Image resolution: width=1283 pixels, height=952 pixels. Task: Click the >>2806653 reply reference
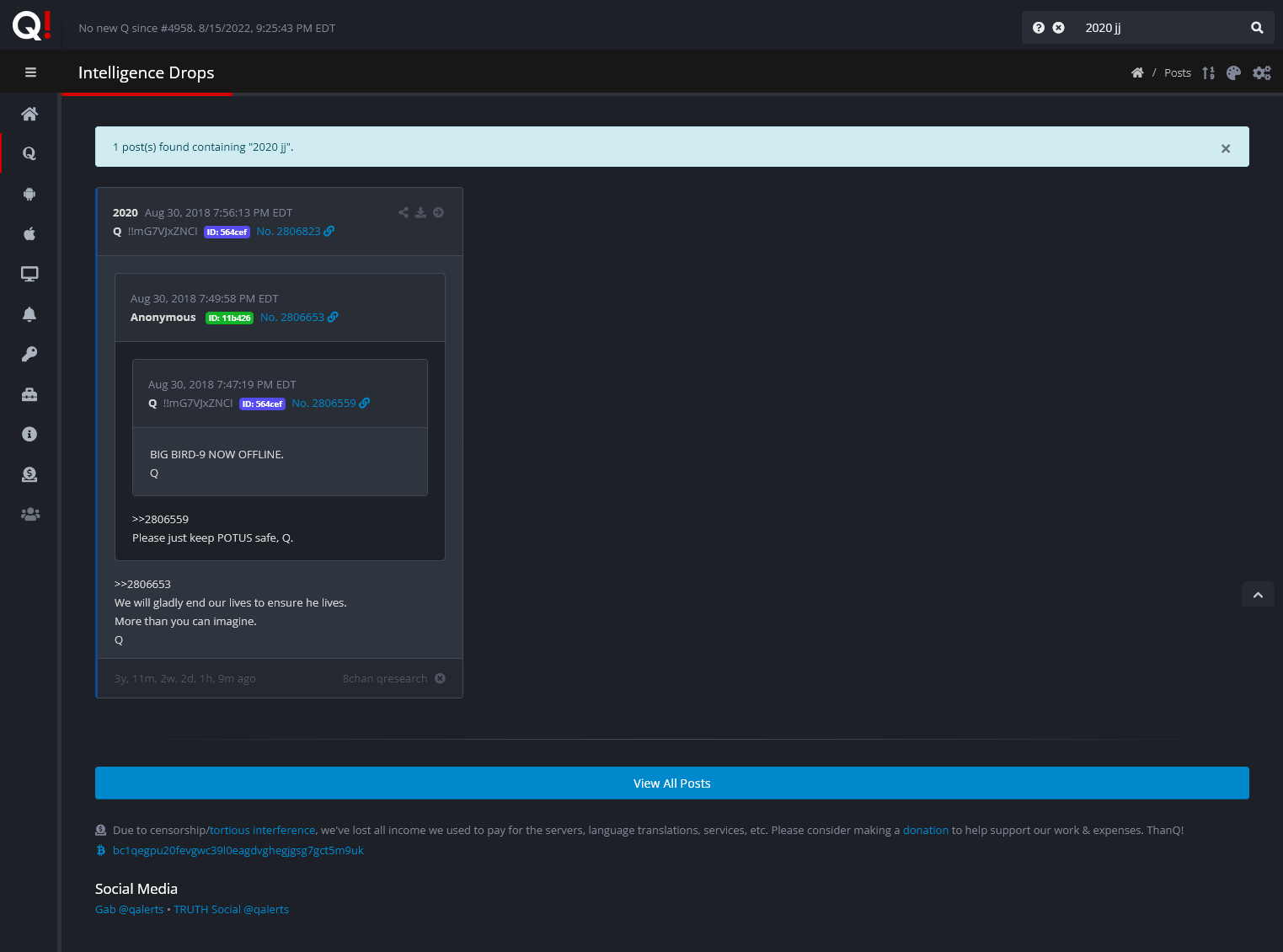click(x=142, y=584)
